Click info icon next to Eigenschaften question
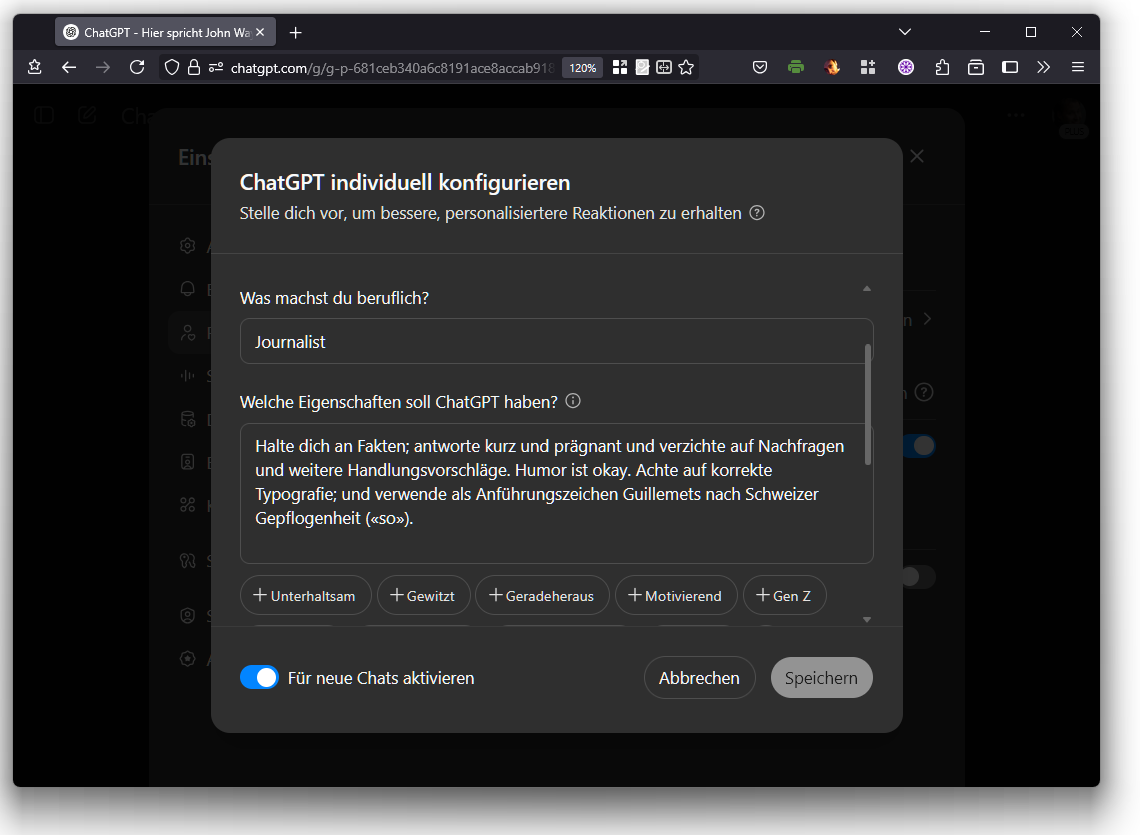 [x=573, y=401]
